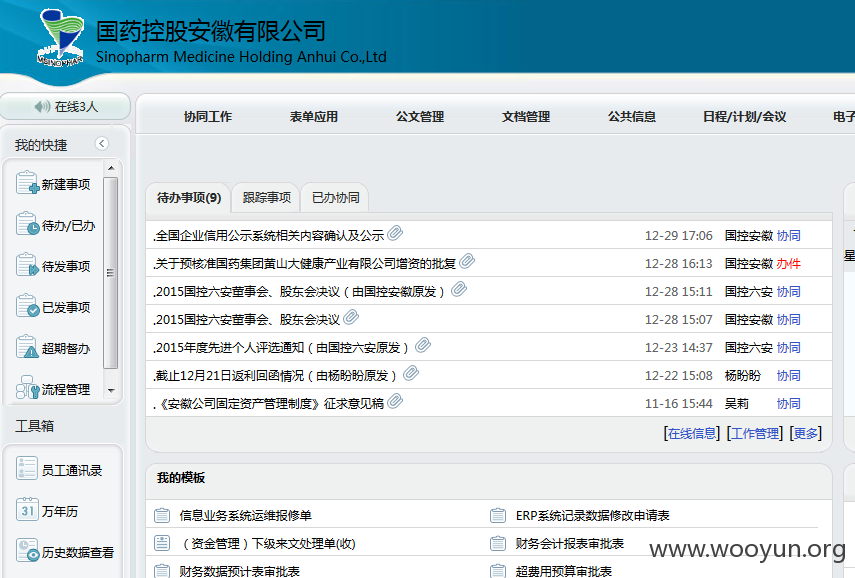The height and width of the screenshot is (578, 855).
Task: Open template 超费用预算审批表
Action: click(564, 571)
